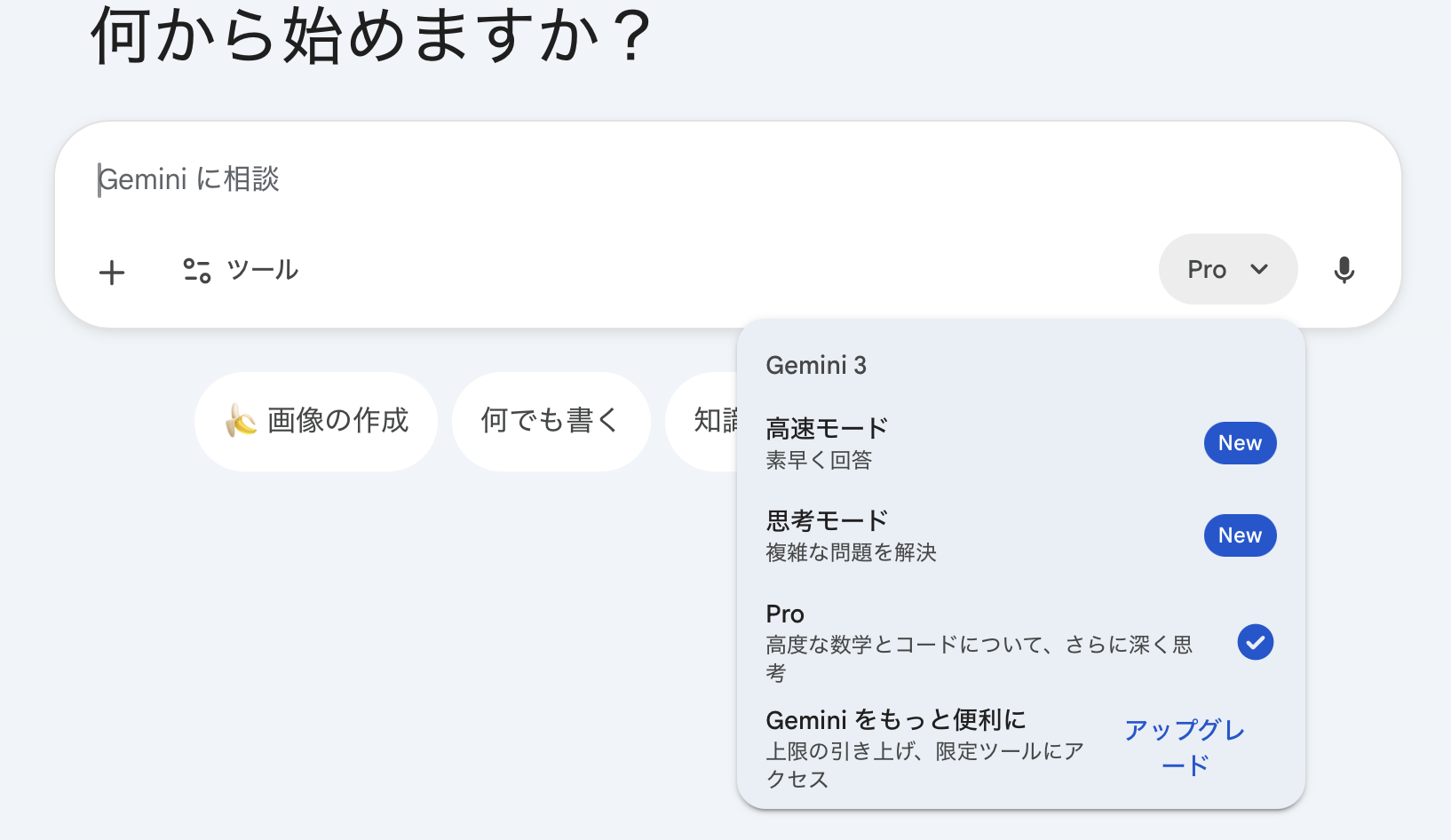The width and height of the screenshot is (1451, 840).
Task: Click the New badge beside 思考モード
Action: click(1240, 535)
